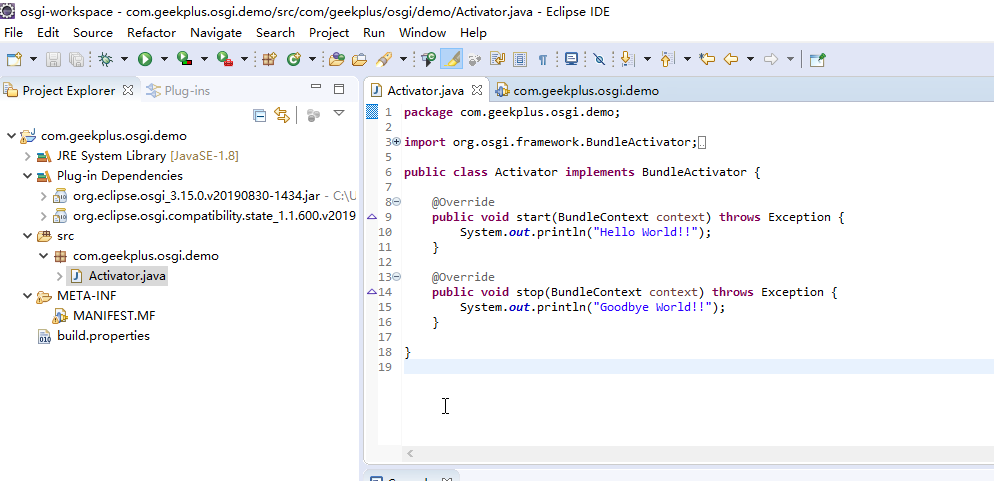994x481 pixels.
Task: Click the Open Task folder icon
Action: point(359,60)
